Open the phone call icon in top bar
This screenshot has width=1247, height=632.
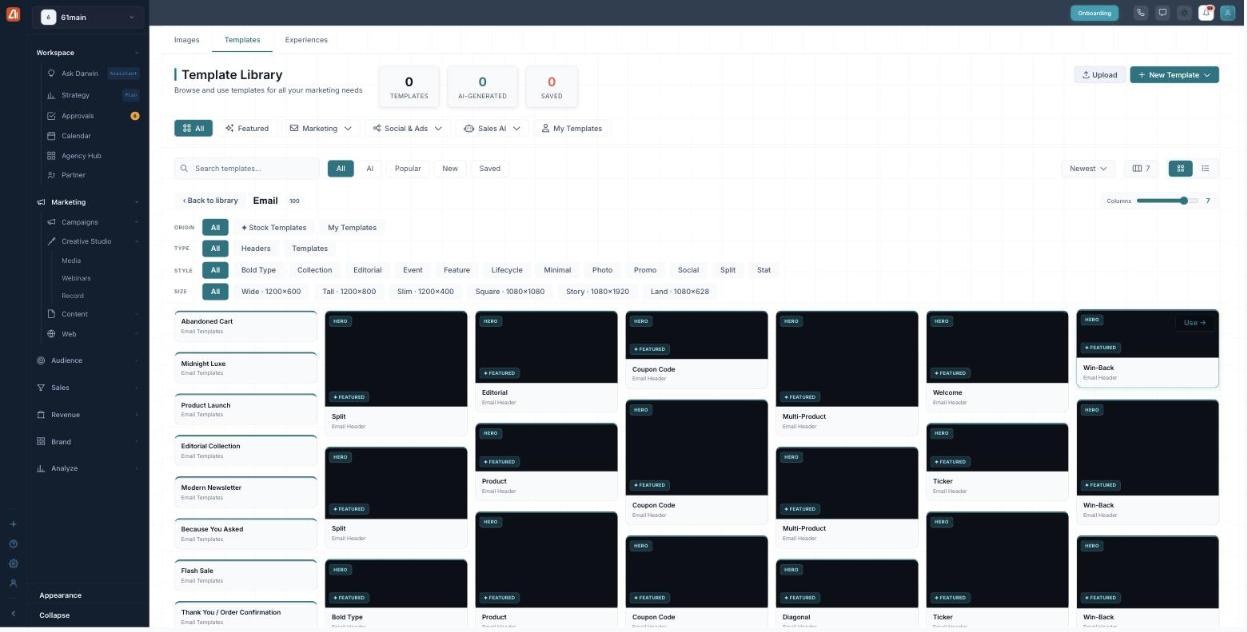(x=1141, y=13)
